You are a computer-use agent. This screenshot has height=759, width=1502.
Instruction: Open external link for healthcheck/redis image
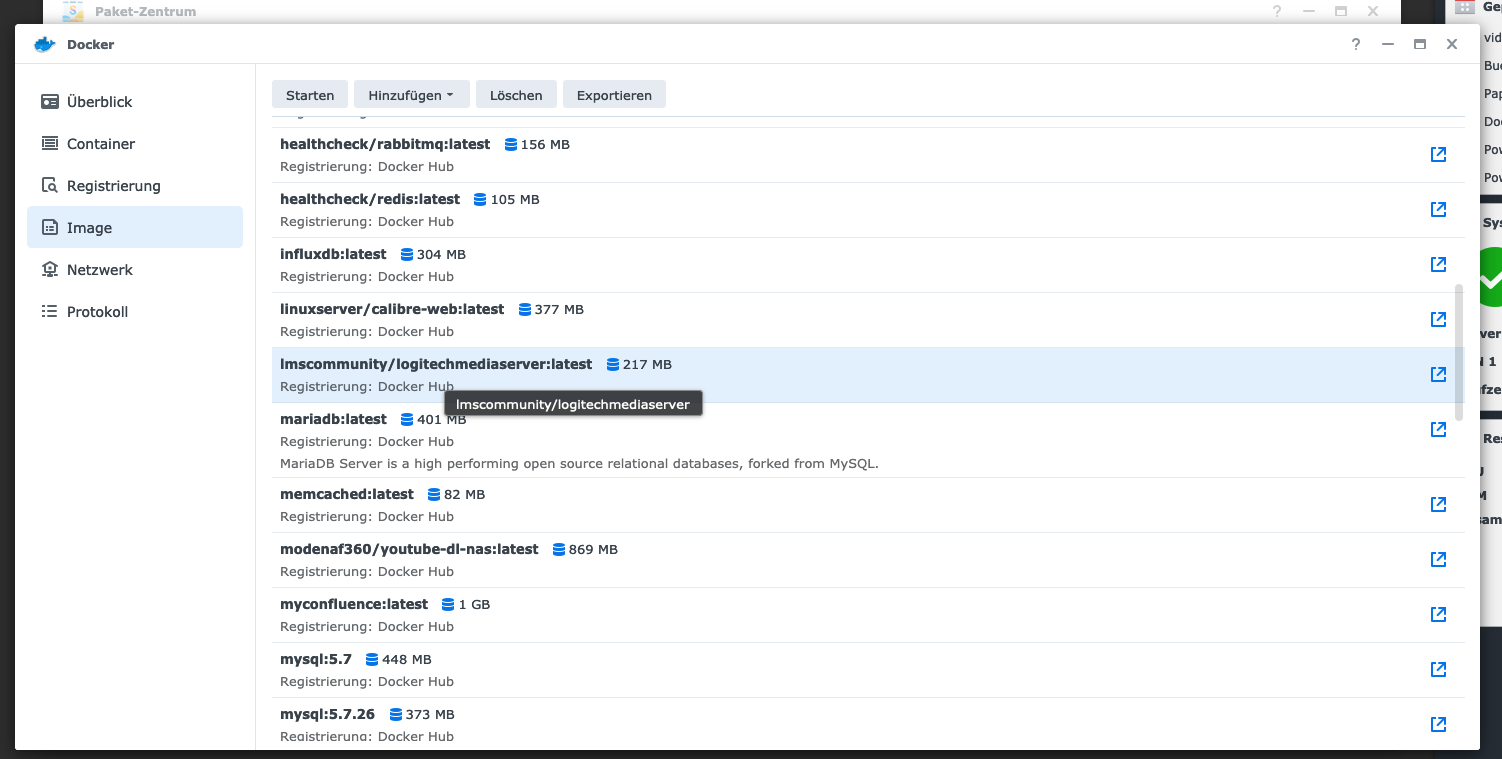(x=1438, y=209)
